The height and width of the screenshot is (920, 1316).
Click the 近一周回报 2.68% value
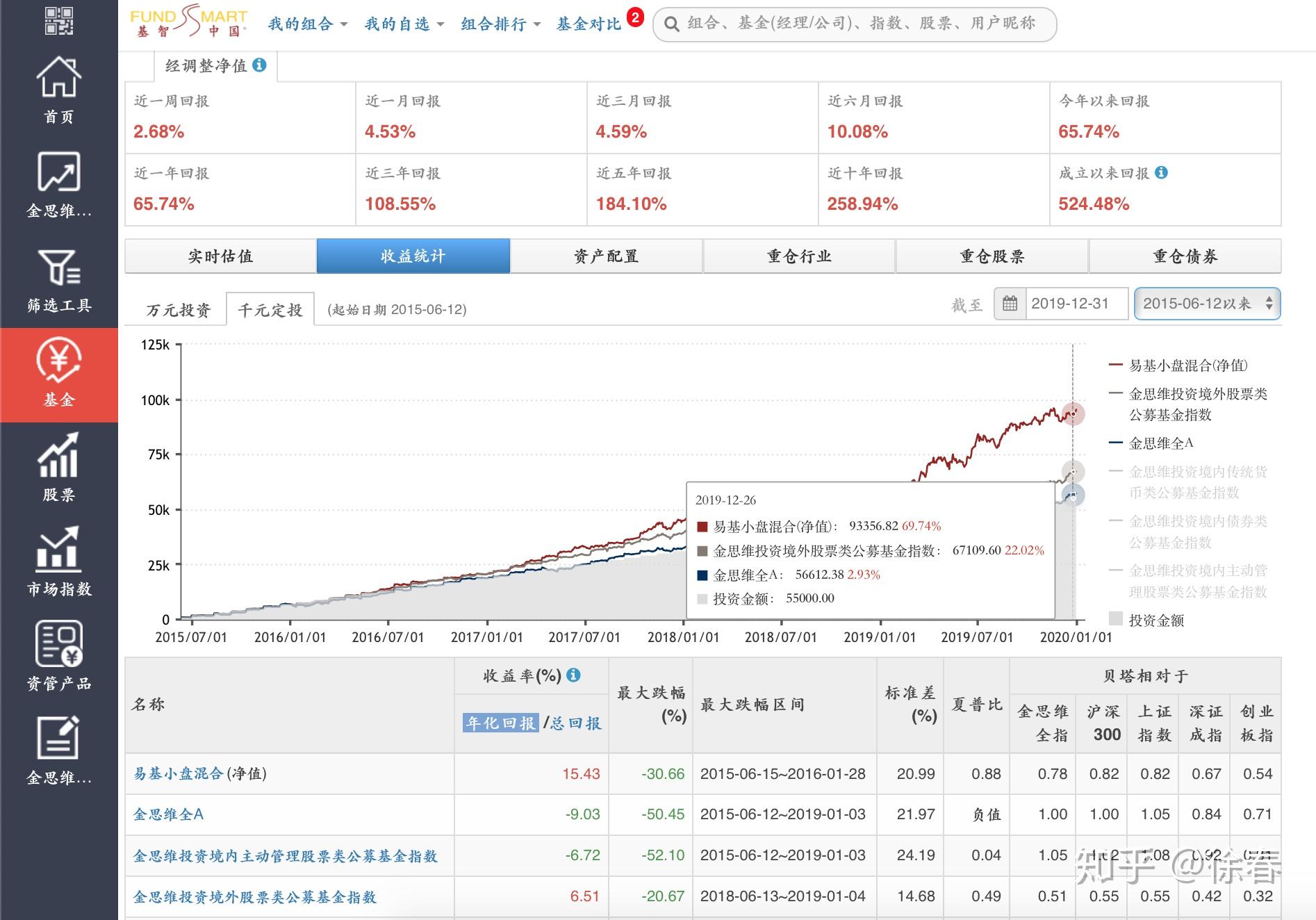(x=158, y=131)
